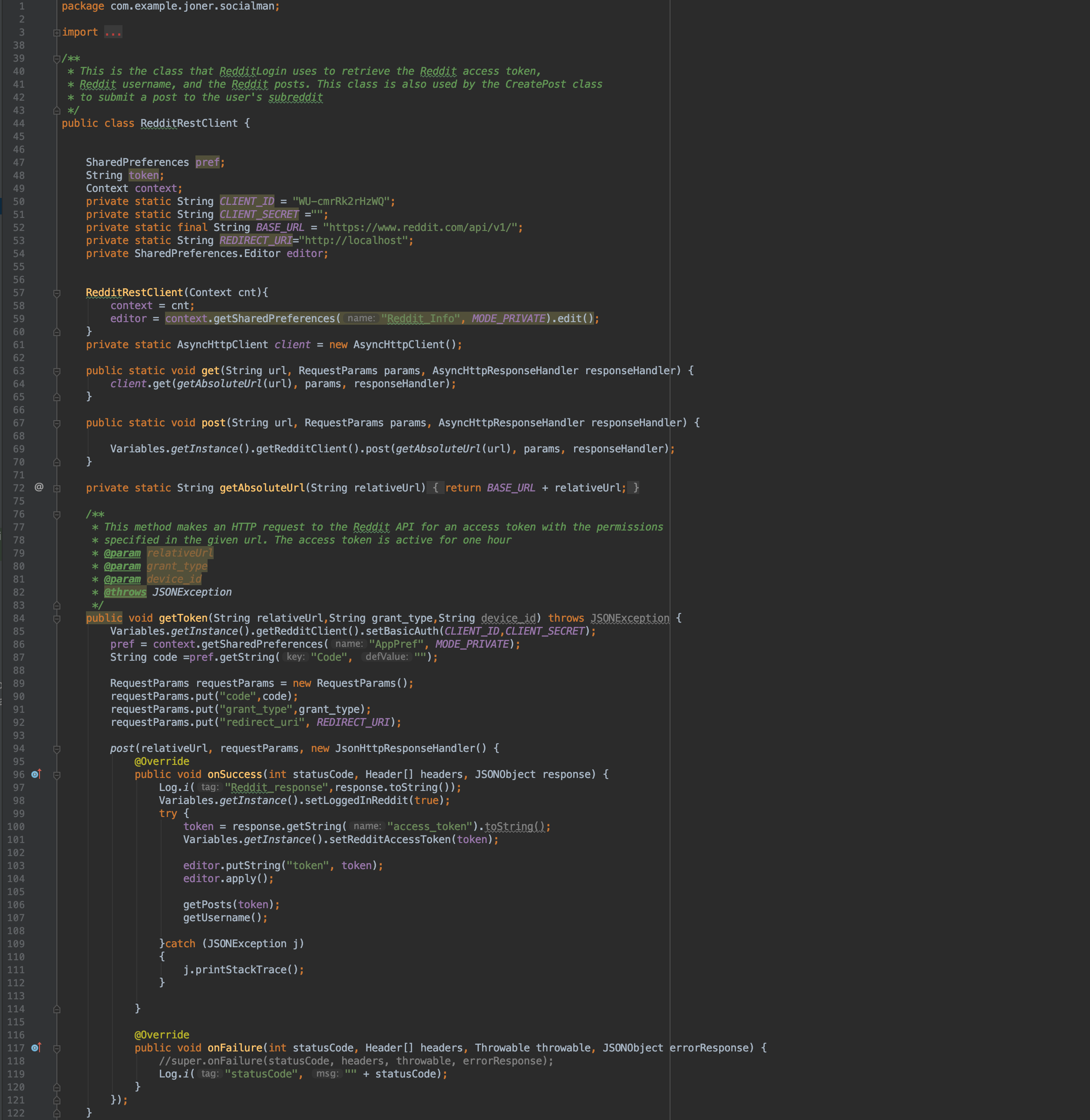Expand the folded getAbsoluteUrl method at line 72
The height and width of the screenshot is (1120, 1090).
[57, 488]
